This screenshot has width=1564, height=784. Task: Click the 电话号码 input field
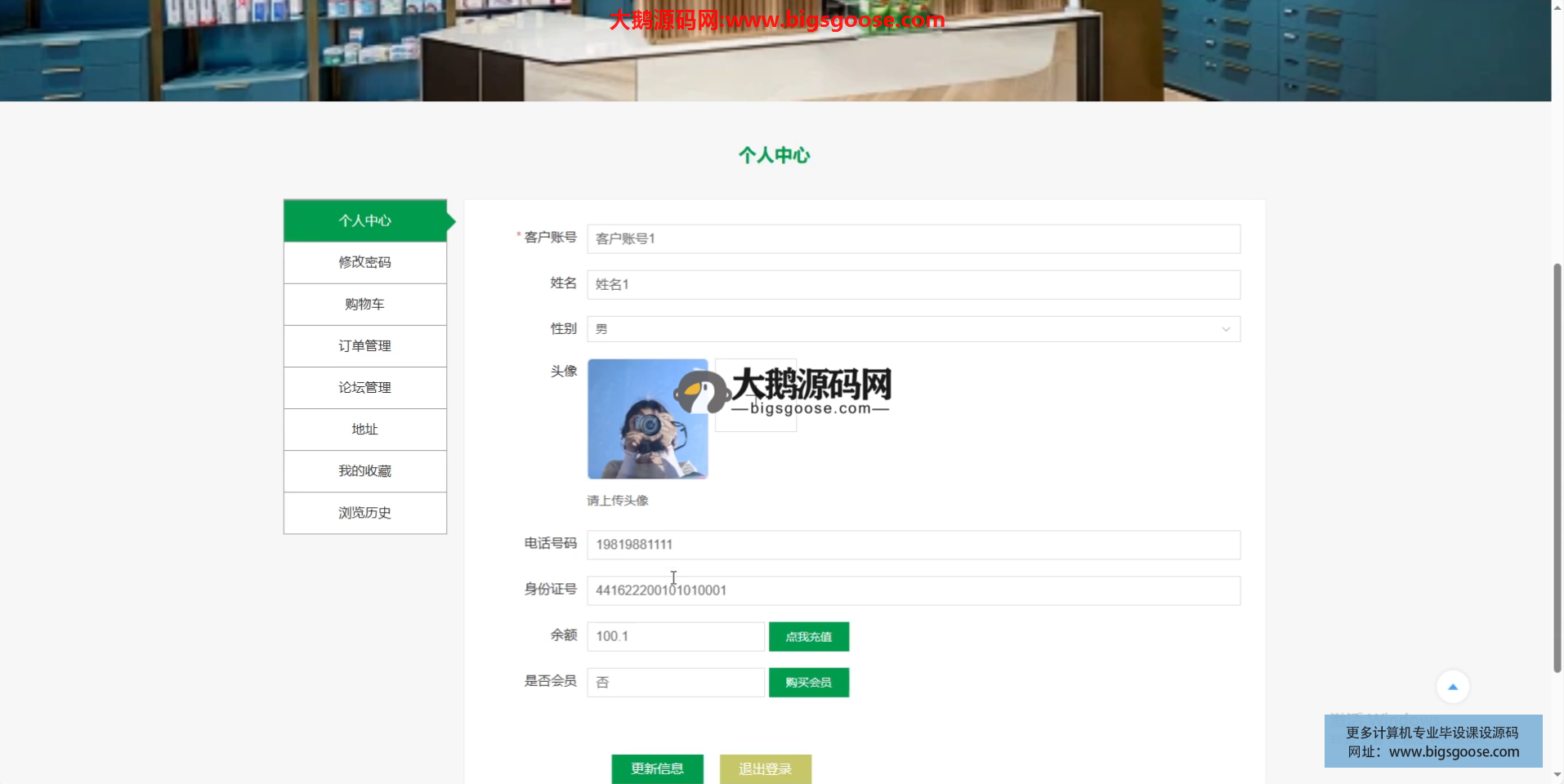point(913,545)
